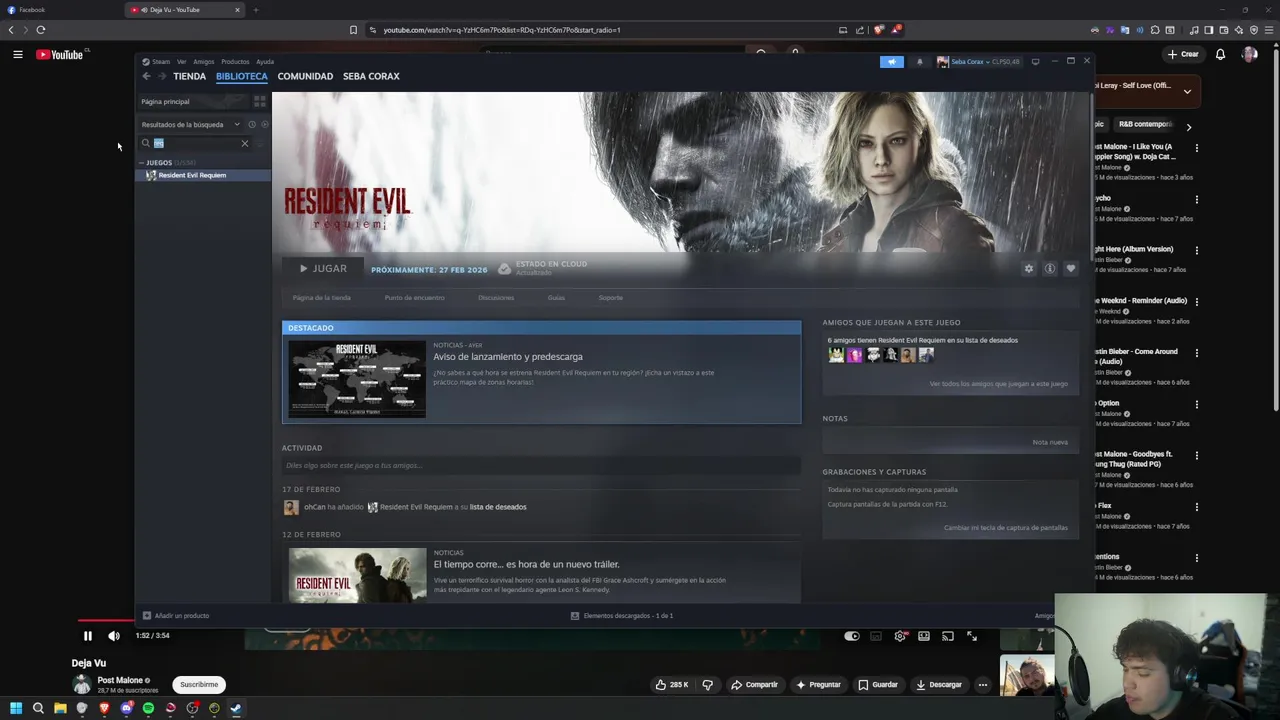Change screenshot capture key link
The width and height of the screenshot is (1280, 720).
(1005, 528)
